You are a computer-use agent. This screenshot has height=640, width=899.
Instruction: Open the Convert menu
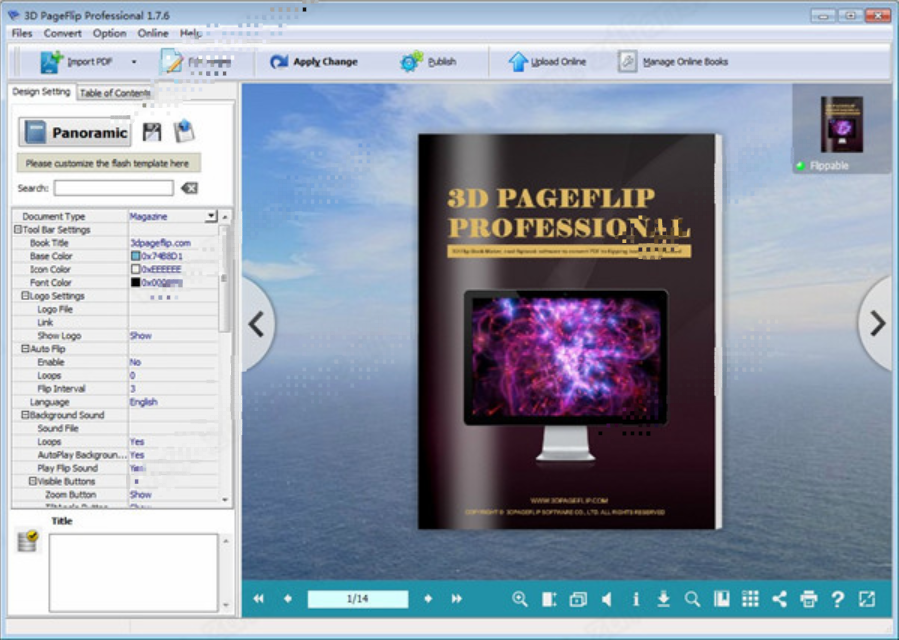(63, 33)
